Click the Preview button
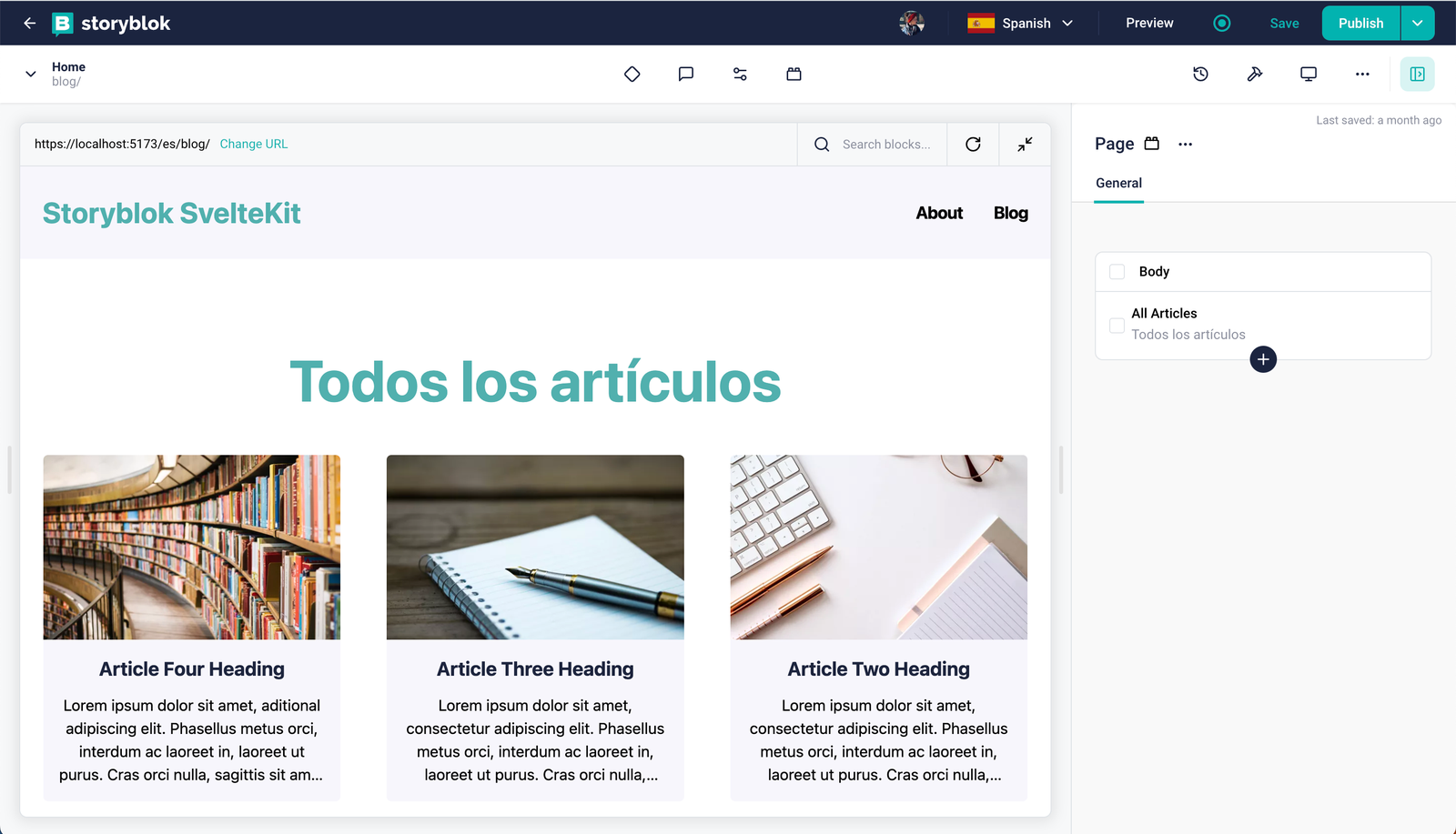1456x834 pixels. pyautogui.click(x=1149, y=24)
